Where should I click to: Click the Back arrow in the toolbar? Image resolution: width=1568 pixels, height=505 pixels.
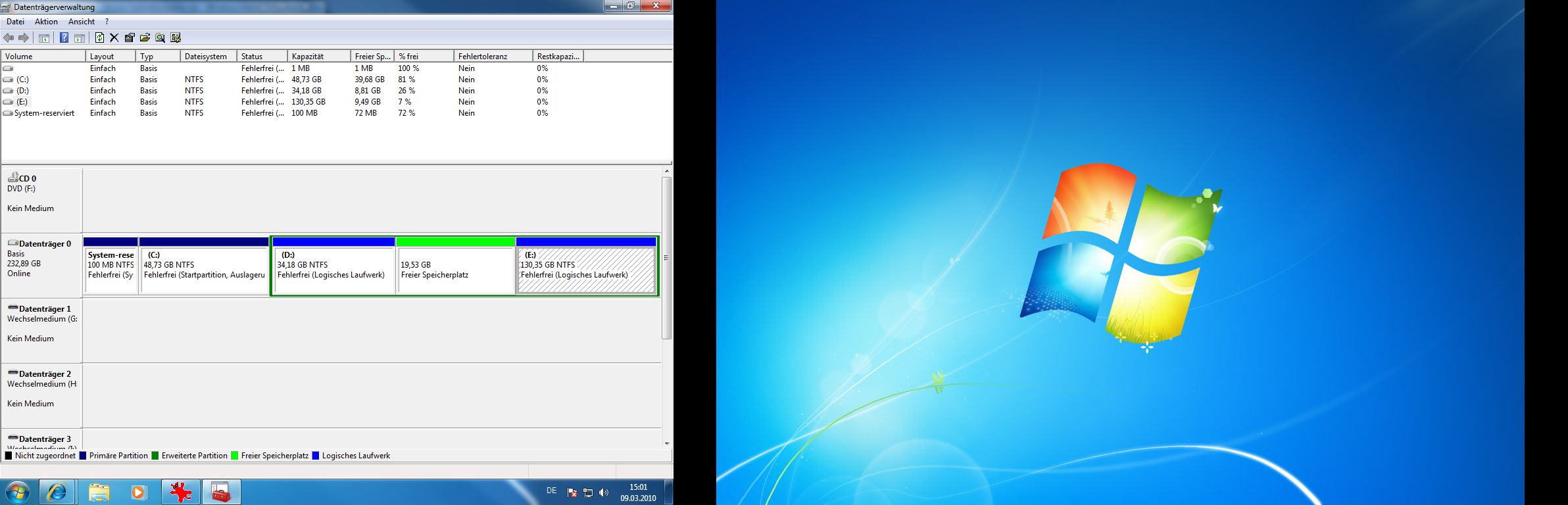pos(9,38)
